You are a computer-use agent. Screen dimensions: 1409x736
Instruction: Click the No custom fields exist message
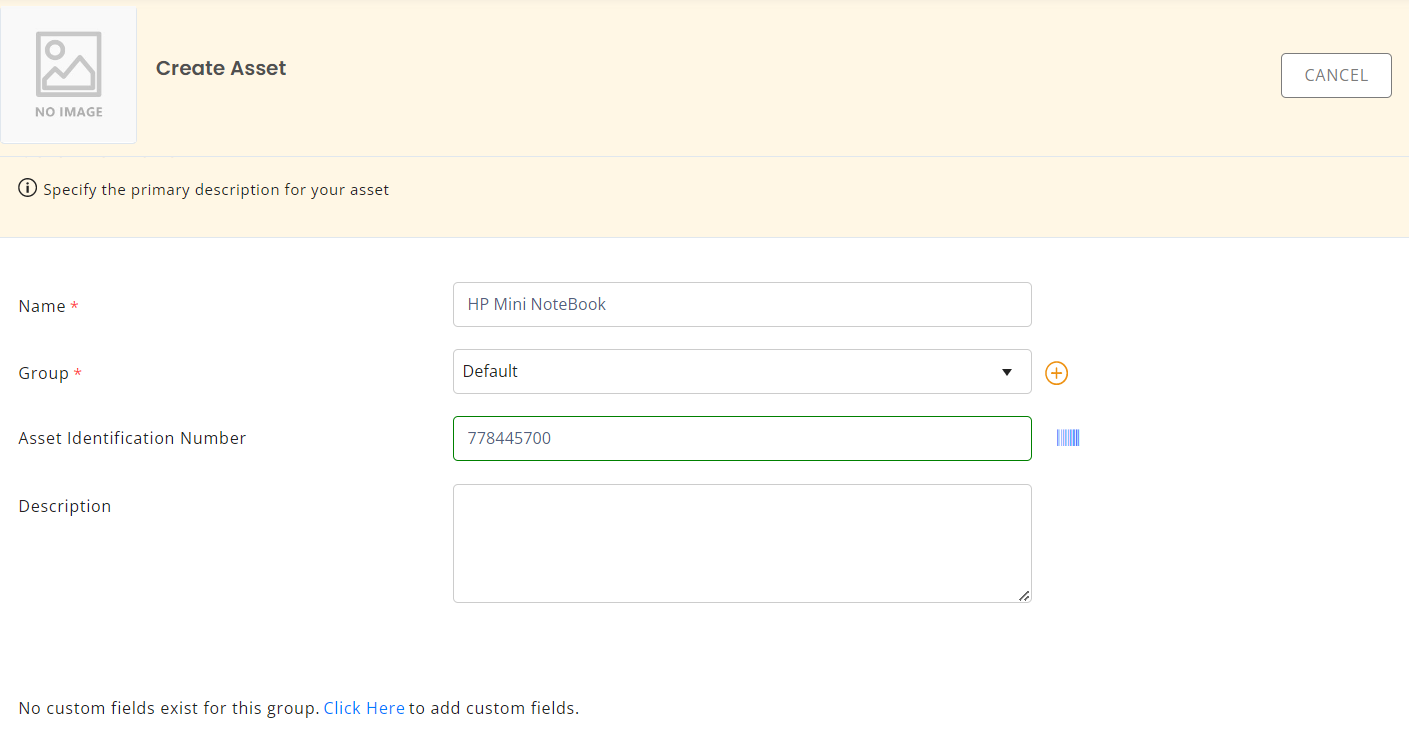tap(168, 708)
